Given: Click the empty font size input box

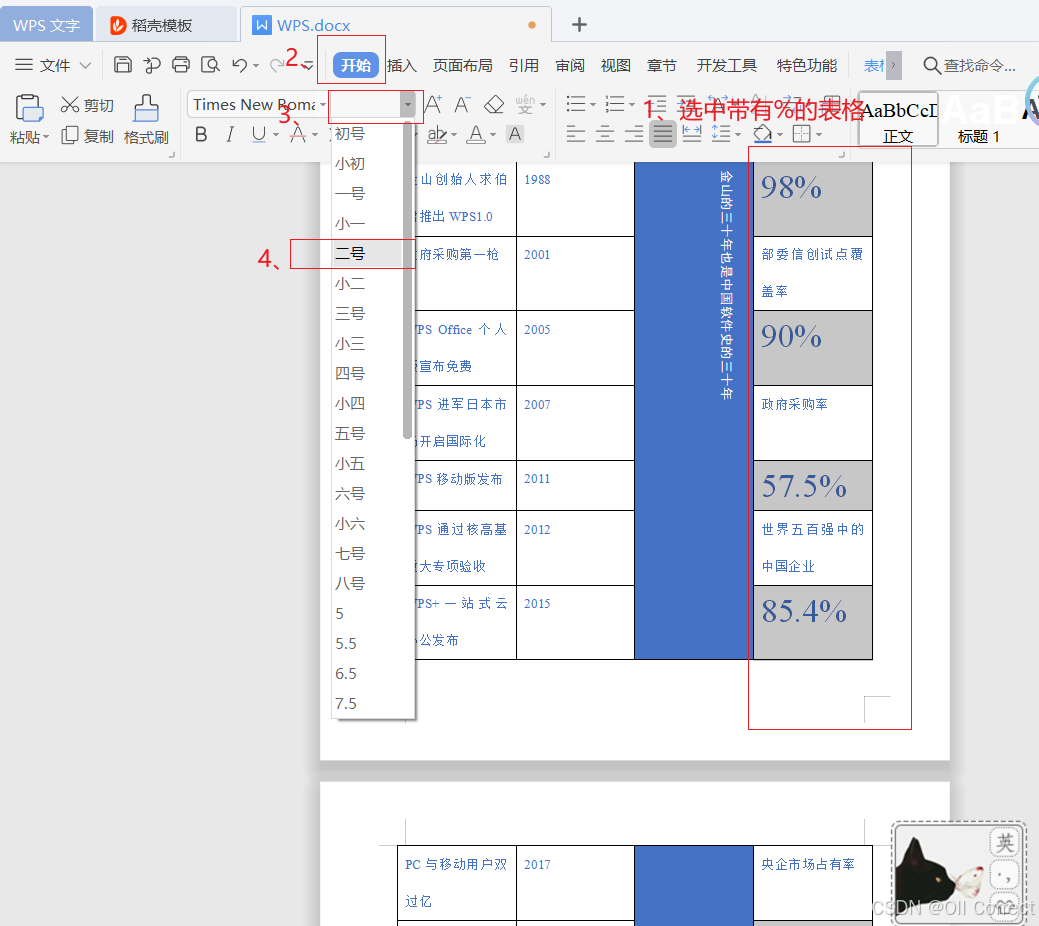Looking at the screenshot, I should pos(364,105).
